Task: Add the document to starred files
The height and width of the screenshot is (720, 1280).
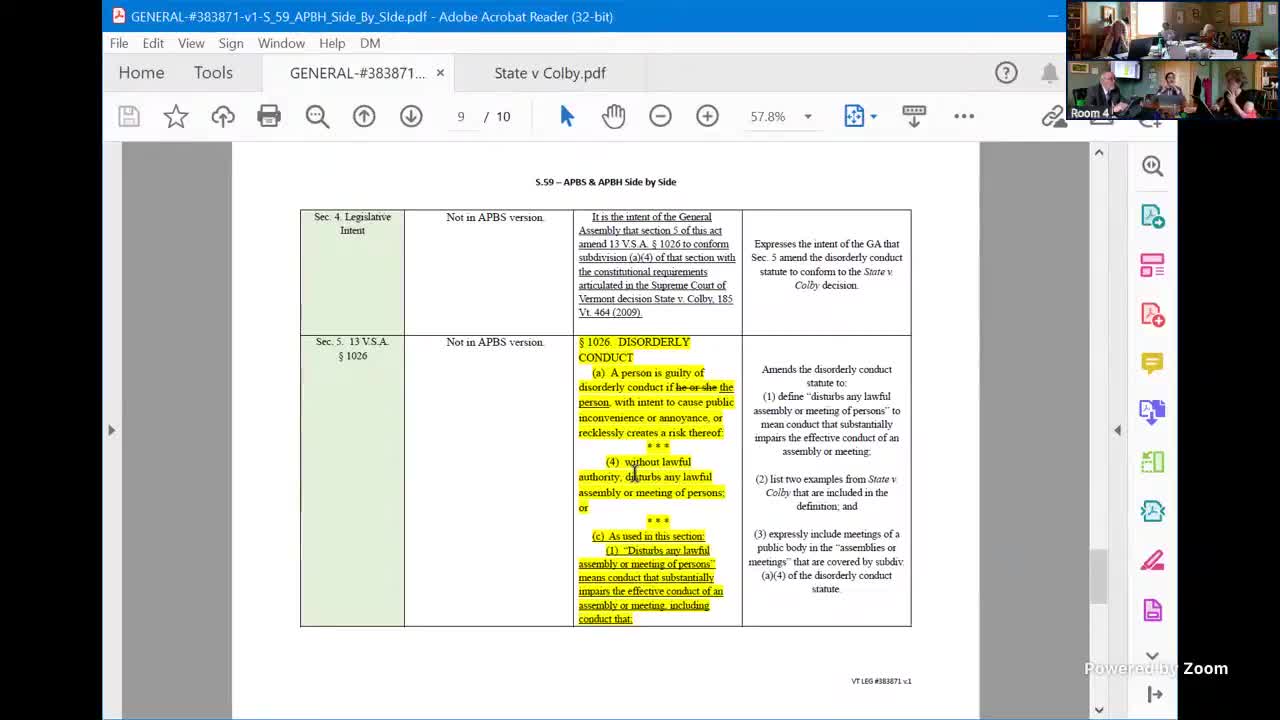Action: 176,116
